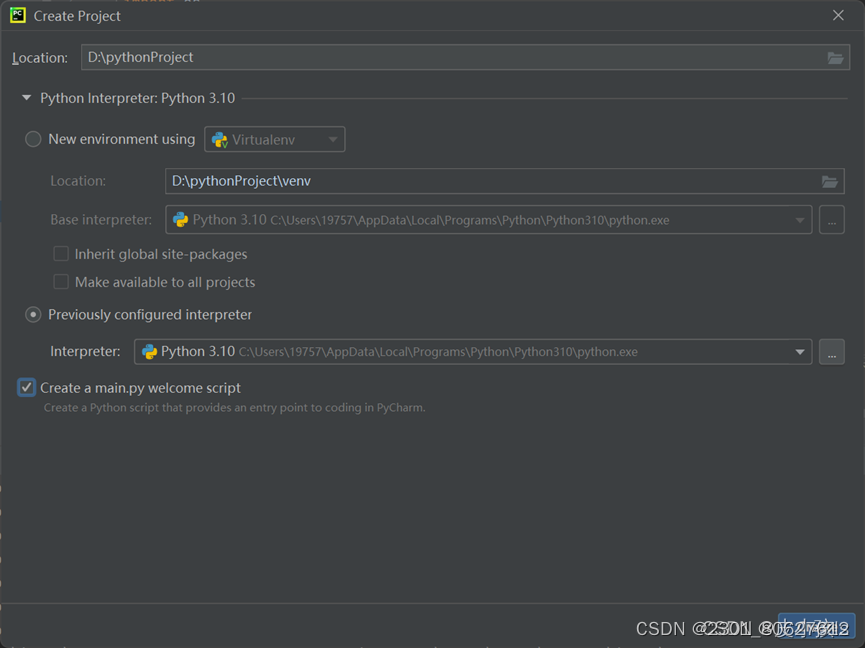Uncheck Create a main.py welcome script
This screenshot has width=865, height=648.
[x=27, y=387]
